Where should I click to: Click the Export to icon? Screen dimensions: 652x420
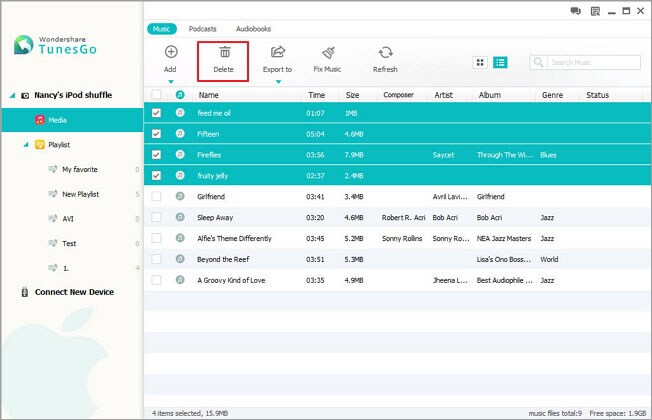coord(278,52)
